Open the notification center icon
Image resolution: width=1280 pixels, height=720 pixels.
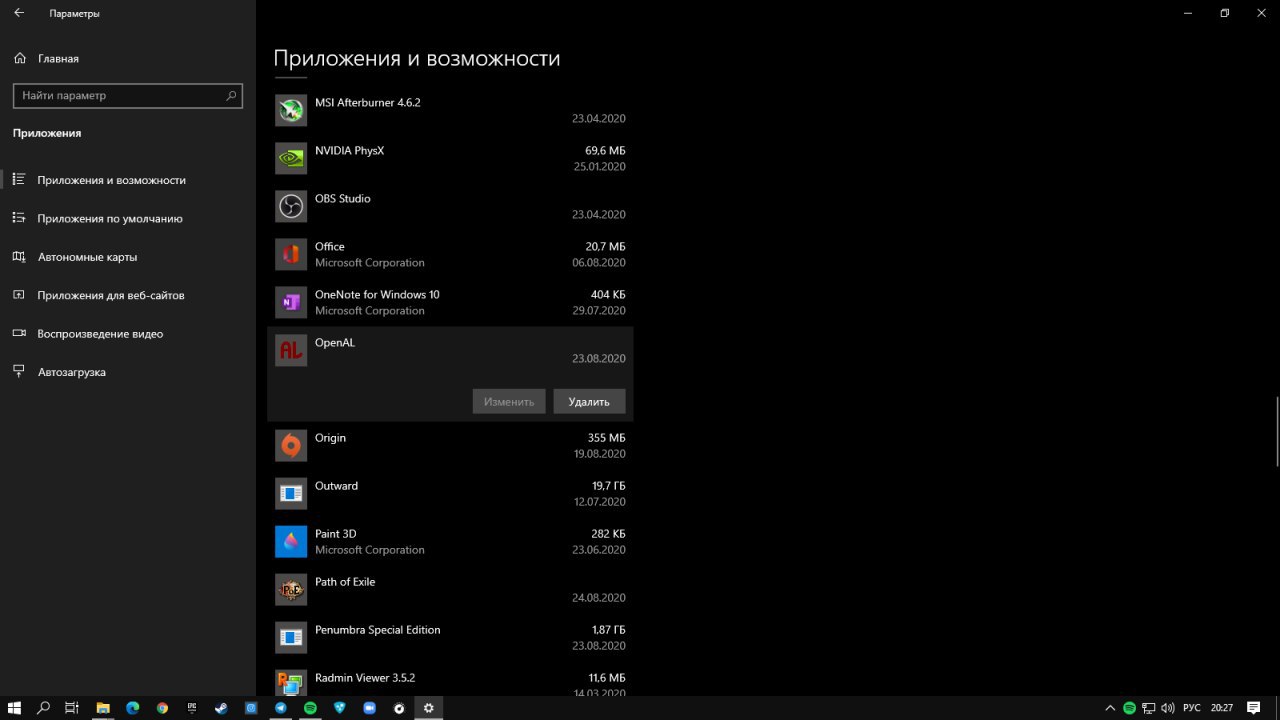[x=1253, y=708]
